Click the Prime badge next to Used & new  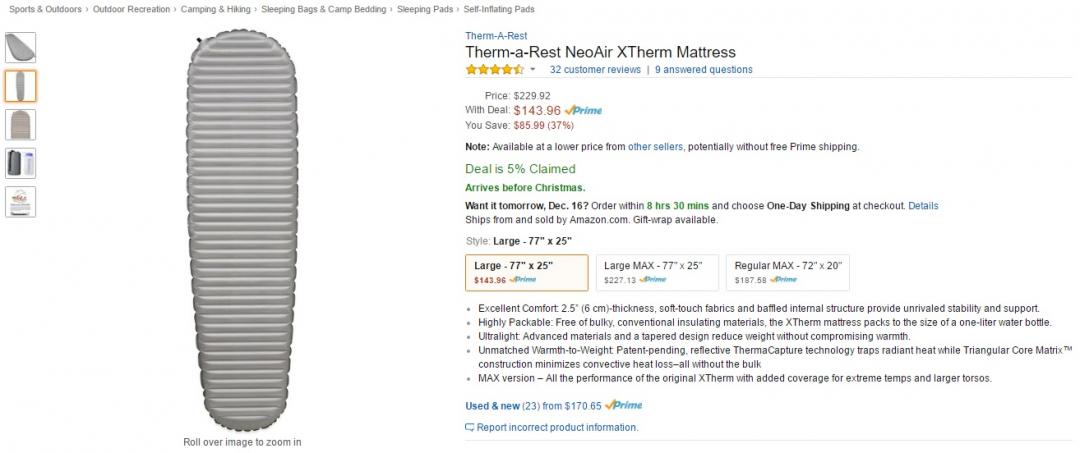tap(623, 406)
